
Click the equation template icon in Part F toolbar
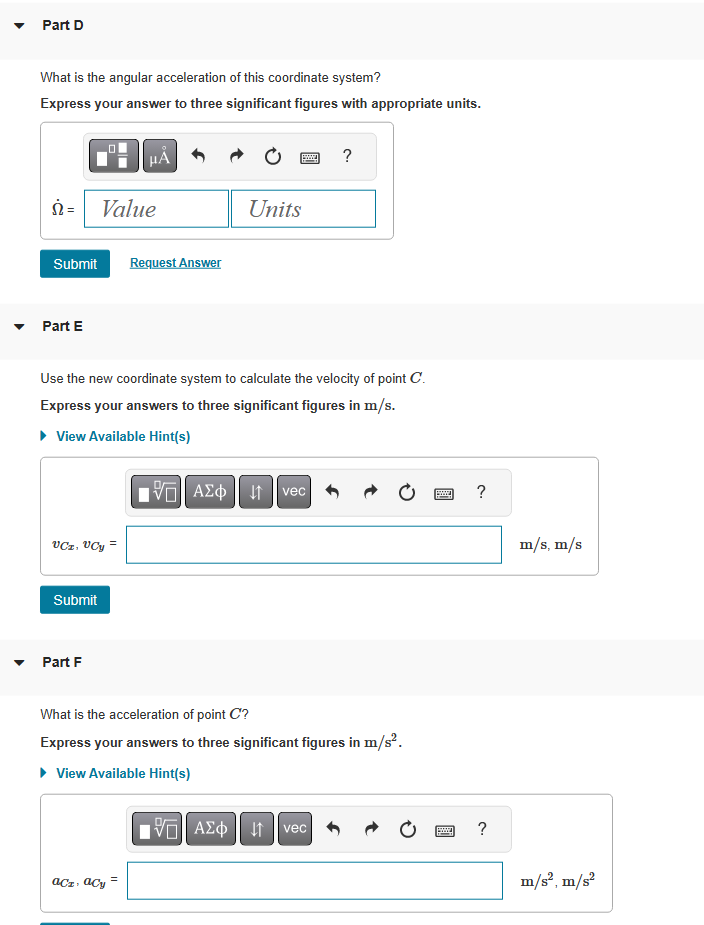156,828
